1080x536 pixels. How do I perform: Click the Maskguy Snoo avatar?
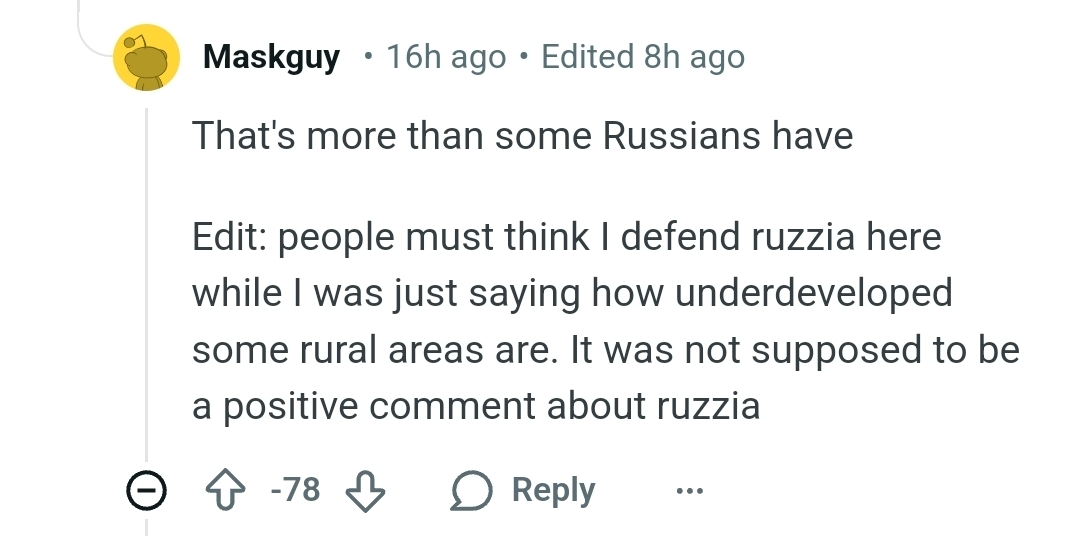pyautogui.click(x=147, y=59)
